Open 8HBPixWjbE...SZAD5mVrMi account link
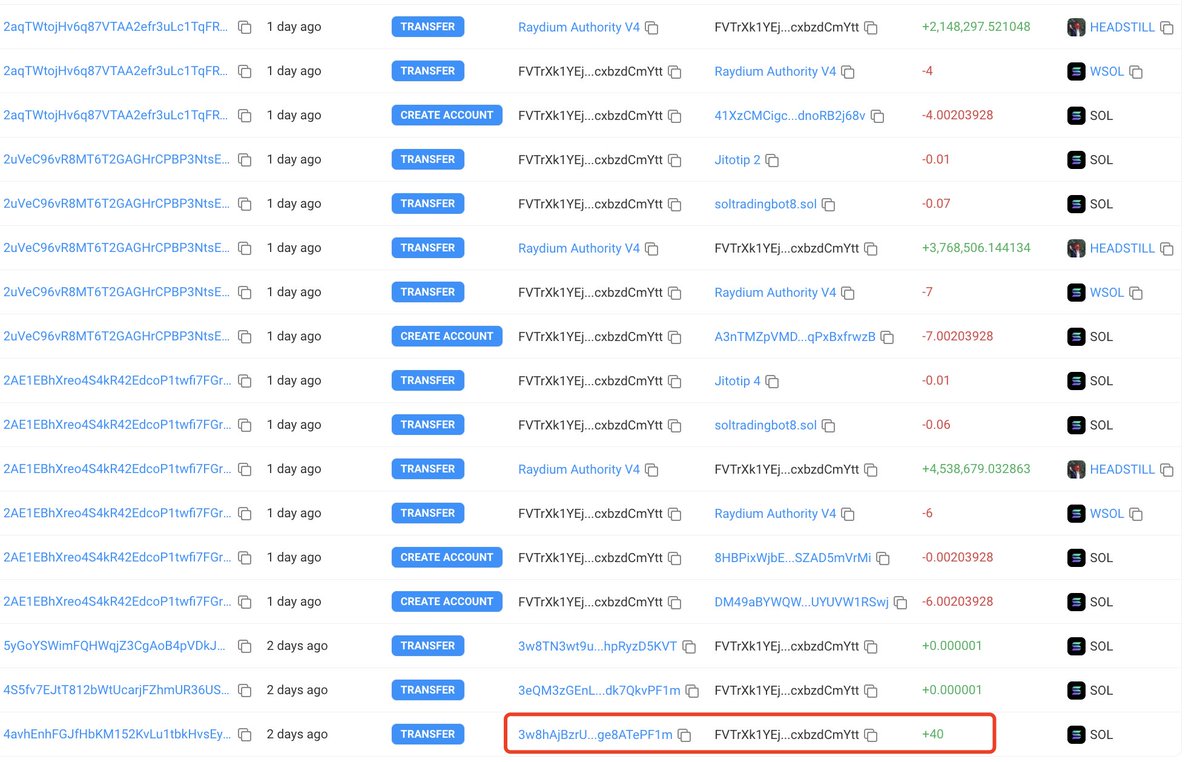Viewport: 1200px width, 762px height. pyautogui.click(x=793, y=557)
